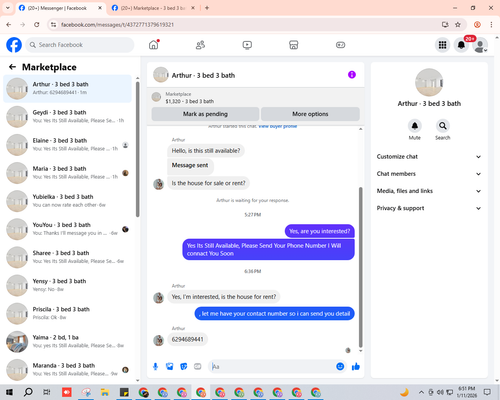Show hidden system tray icons chevron
The height and width of the screenshot is (400, 500).
click(421, 392)
